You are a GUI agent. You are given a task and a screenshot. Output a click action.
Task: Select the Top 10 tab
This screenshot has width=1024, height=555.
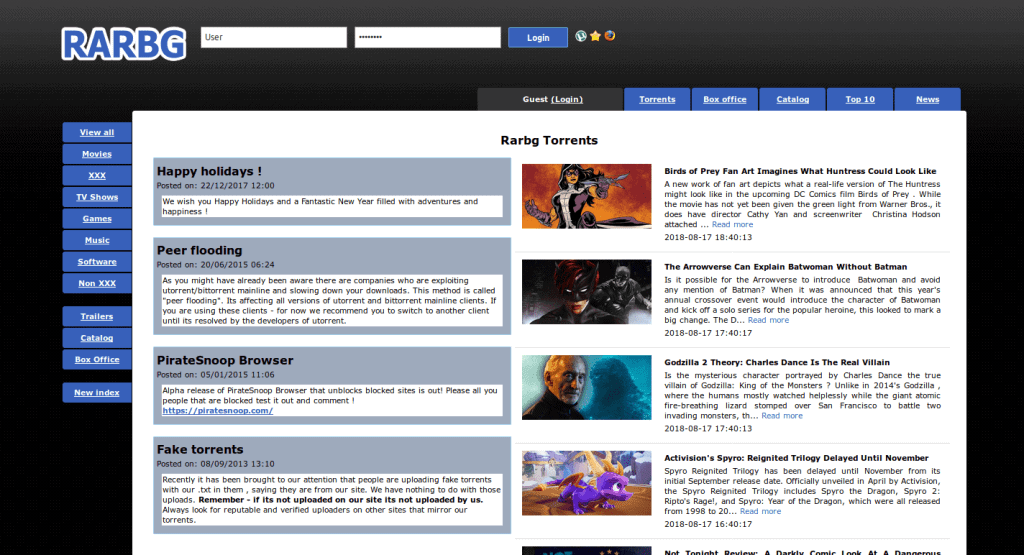(x=859, y=99)
